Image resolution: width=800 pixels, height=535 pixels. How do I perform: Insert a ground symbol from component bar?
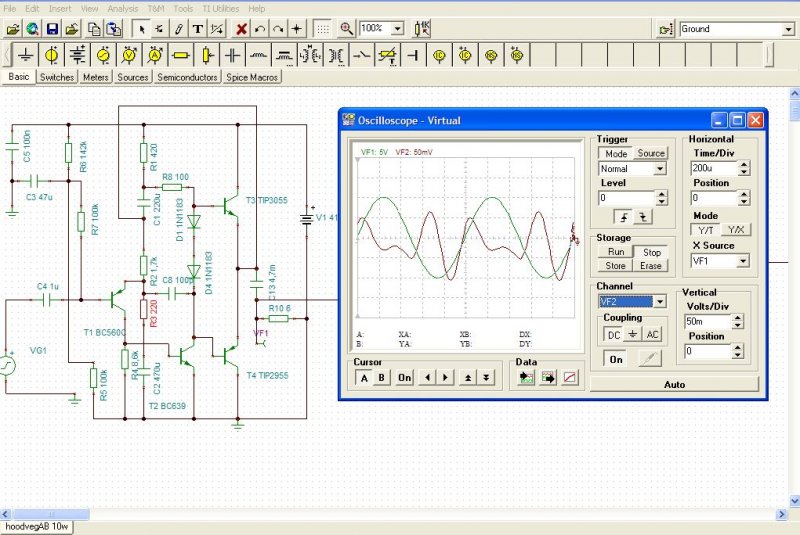[x=25, y=55]
